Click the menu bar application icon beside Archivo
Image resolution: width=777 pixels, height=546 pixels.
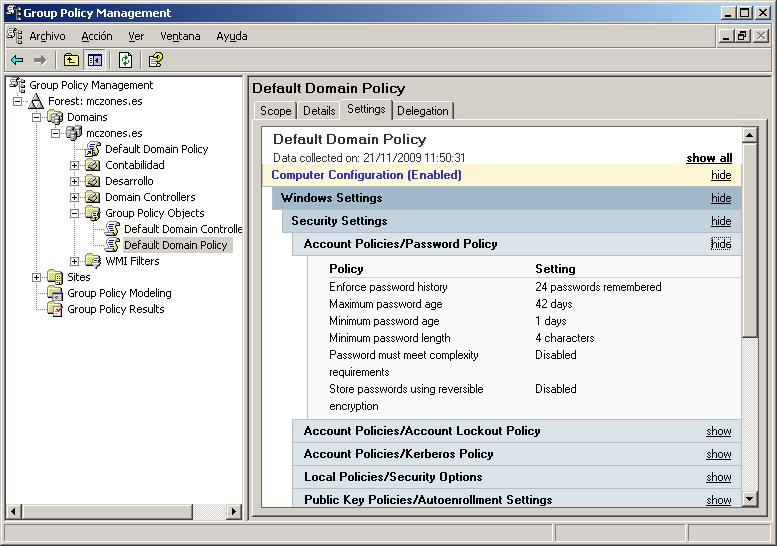point(14,36)
